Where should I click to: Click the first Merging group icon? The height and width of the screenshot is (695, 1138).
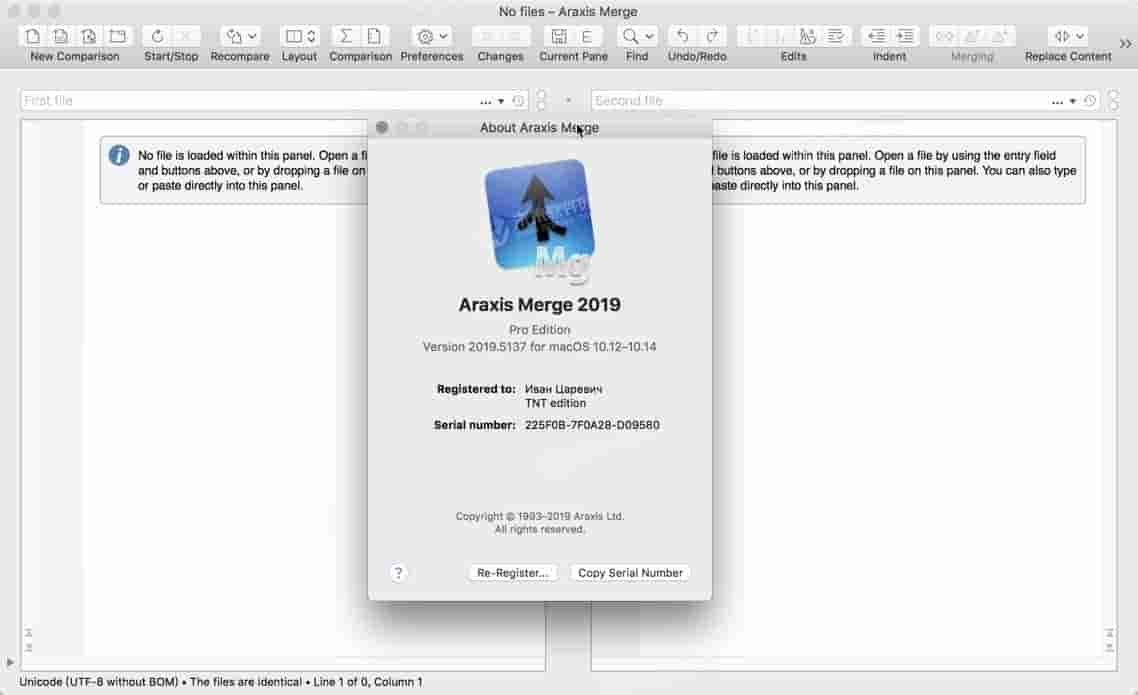tap(944, 36)
